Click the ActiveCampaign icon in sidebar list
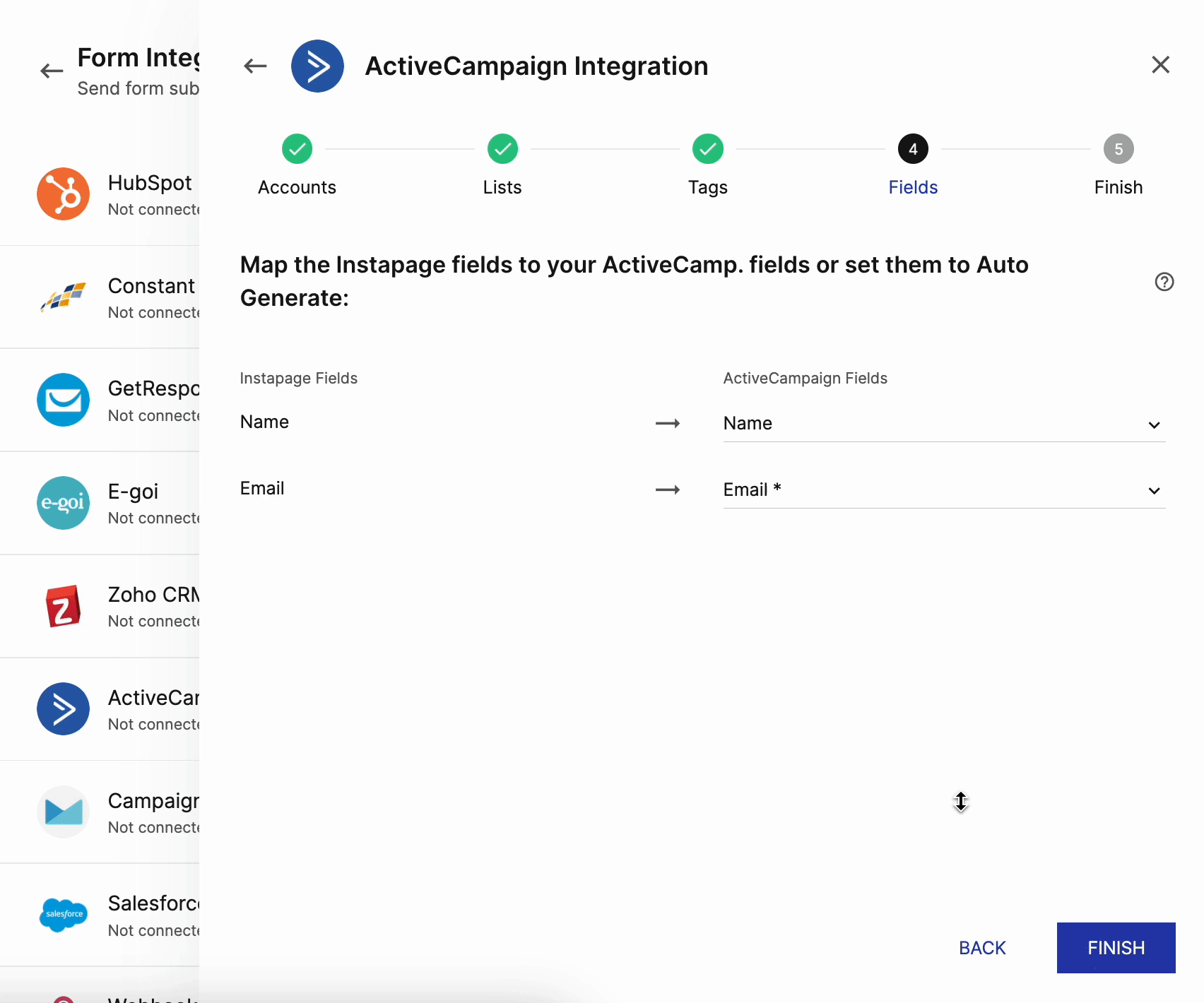This screenshot has width=1204, height=1003. click(x=64, y=709)
